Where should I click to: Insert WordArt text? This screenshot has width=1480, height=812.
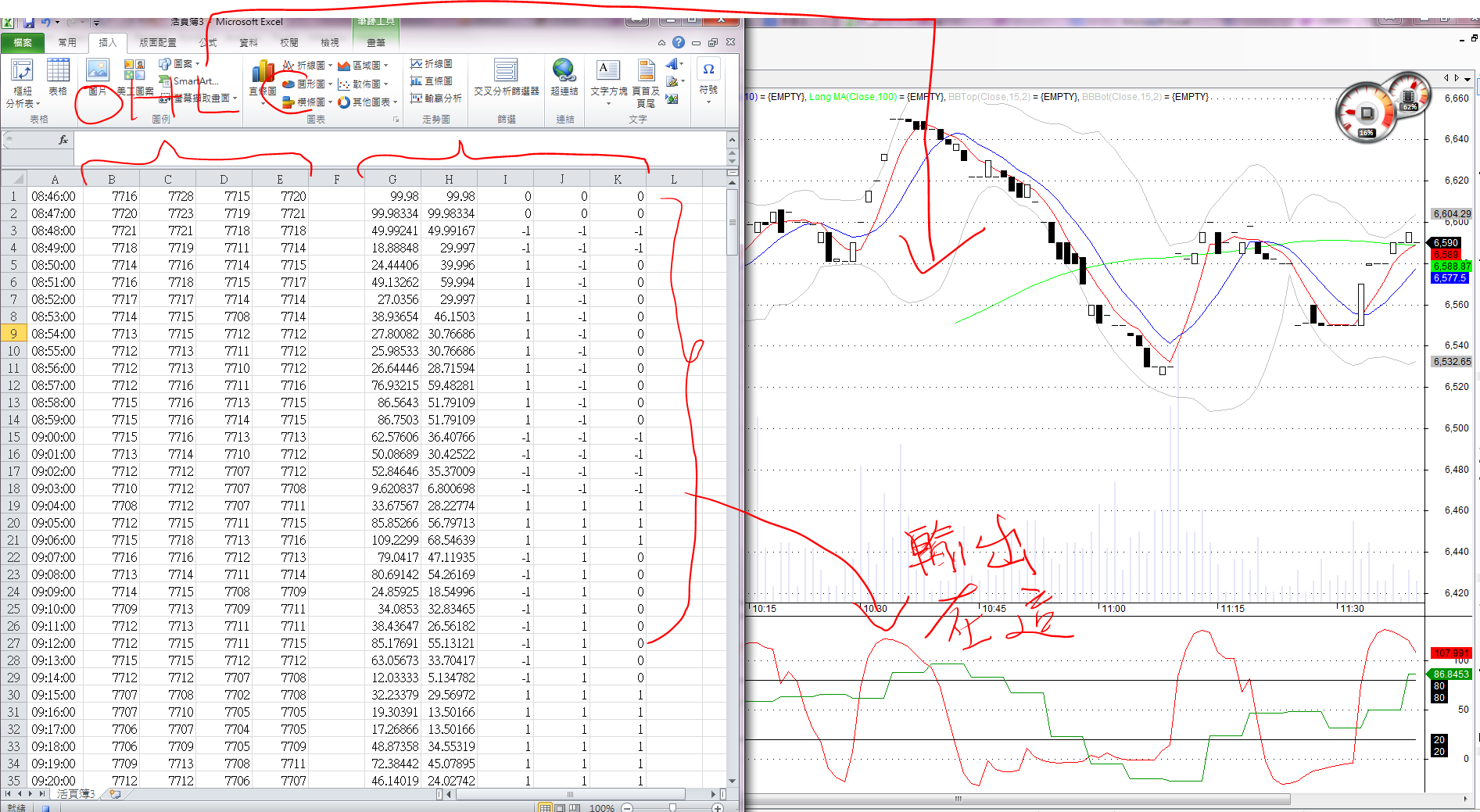click(674, 64)
